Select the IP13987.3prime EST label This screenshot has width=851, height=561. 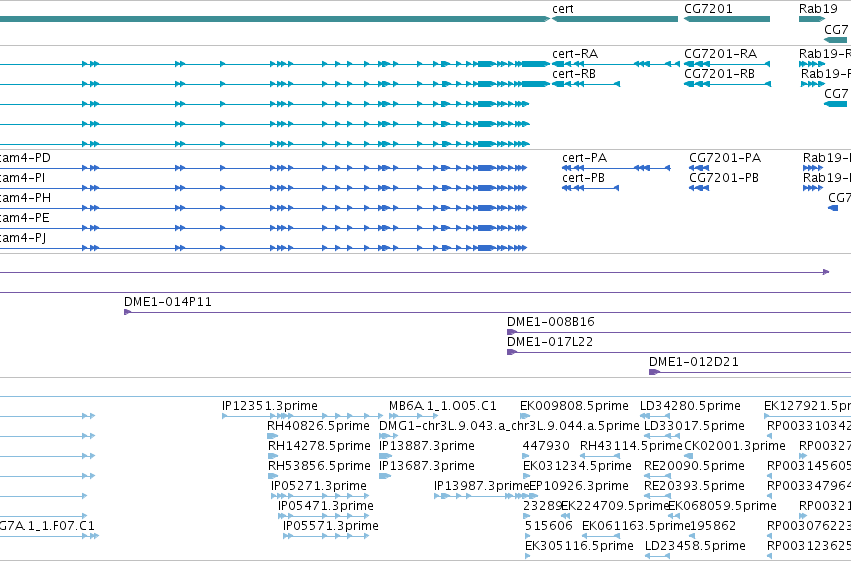pos(481,486)
